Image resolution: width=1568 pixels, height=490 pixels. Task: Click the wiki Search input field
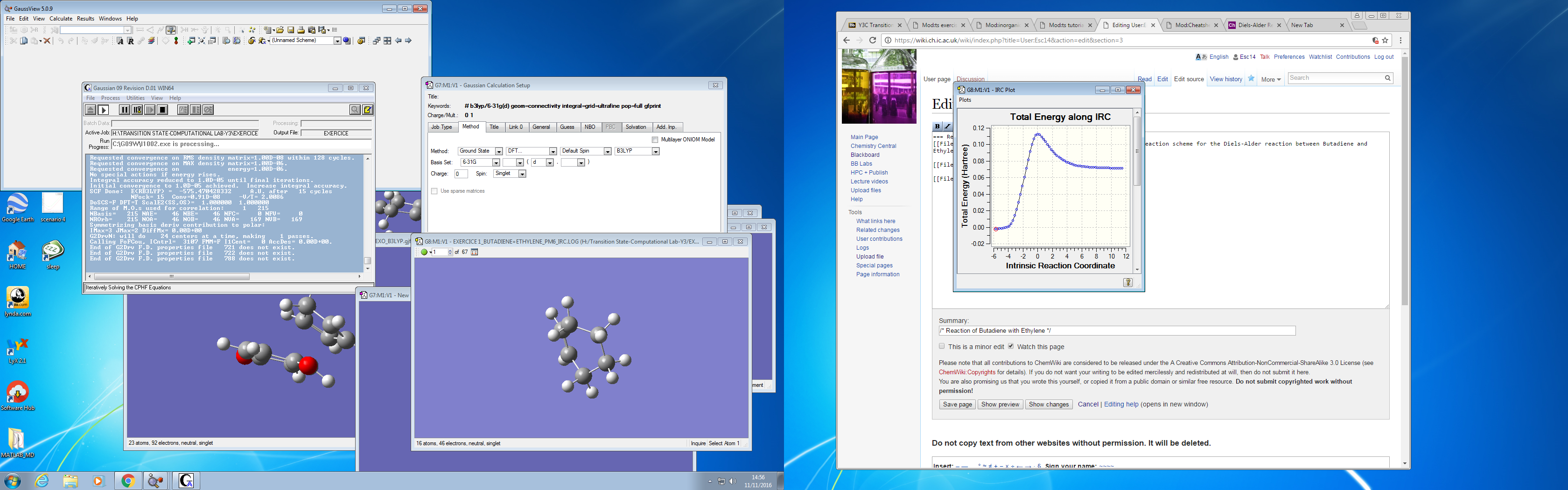[x=1335, y=78]
